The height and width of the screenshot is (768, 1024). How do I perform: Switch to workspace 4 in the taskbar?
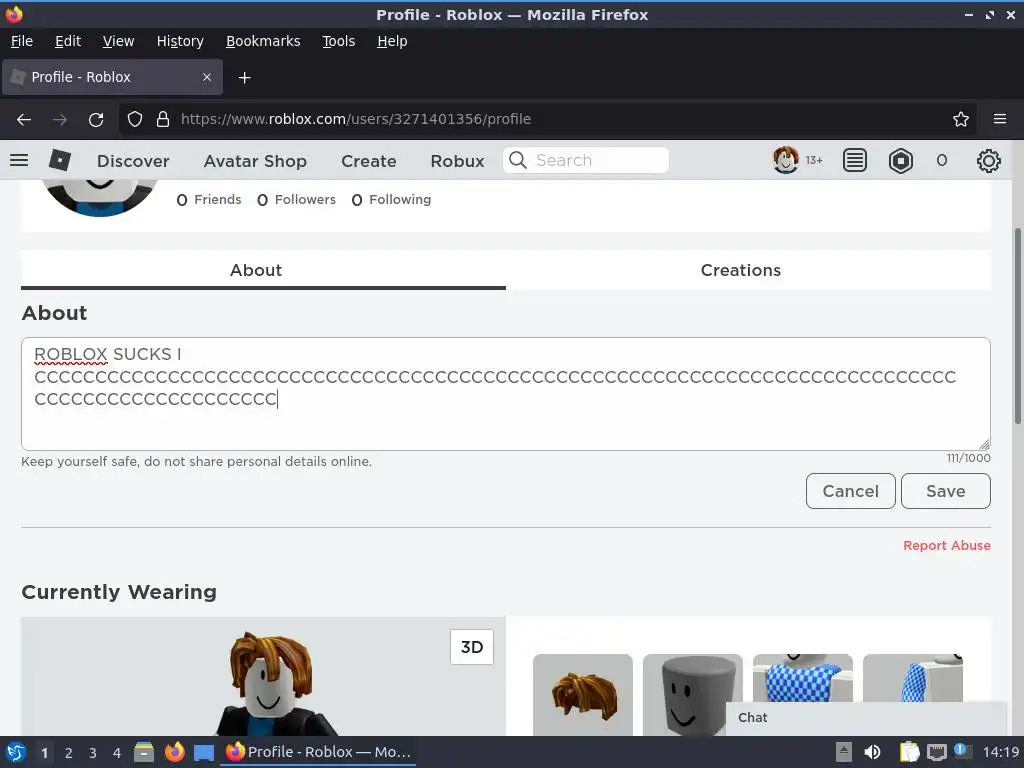117,753
